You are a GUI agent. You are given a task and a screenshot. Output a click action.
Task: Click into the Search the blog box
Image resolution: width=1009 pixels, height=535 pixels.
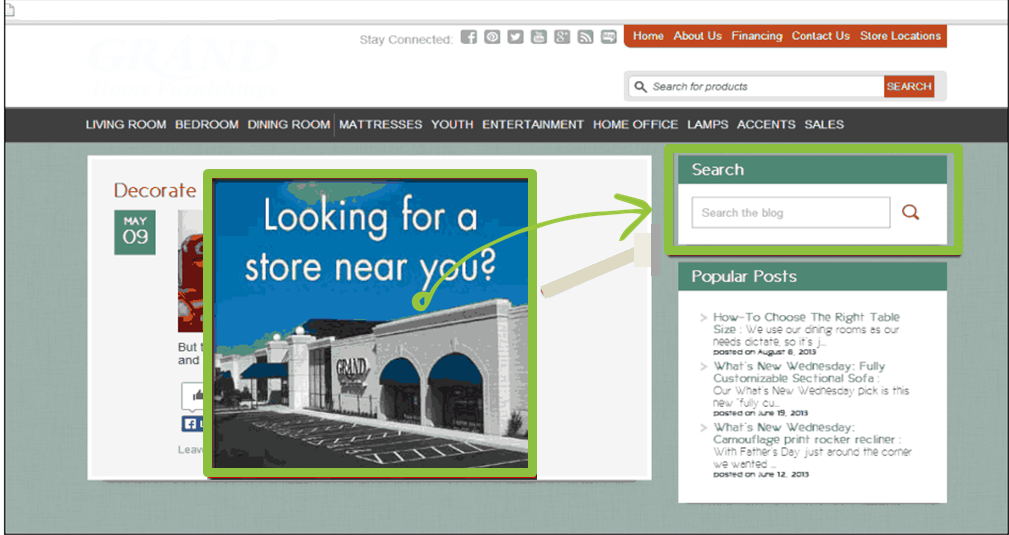(x=790, y=213)
